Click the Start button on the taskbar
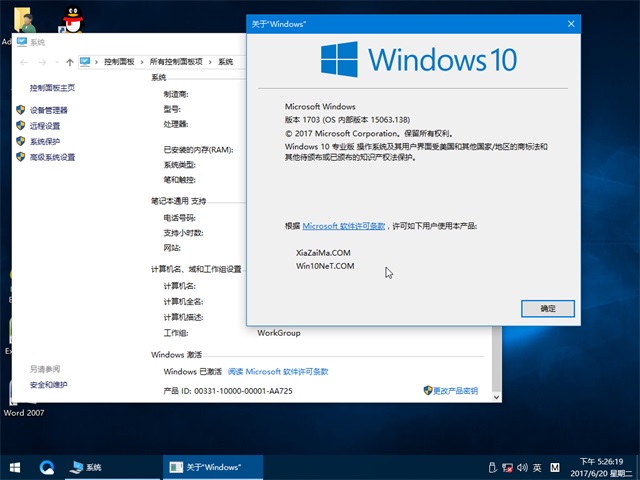640x480 pixels. 16,467
